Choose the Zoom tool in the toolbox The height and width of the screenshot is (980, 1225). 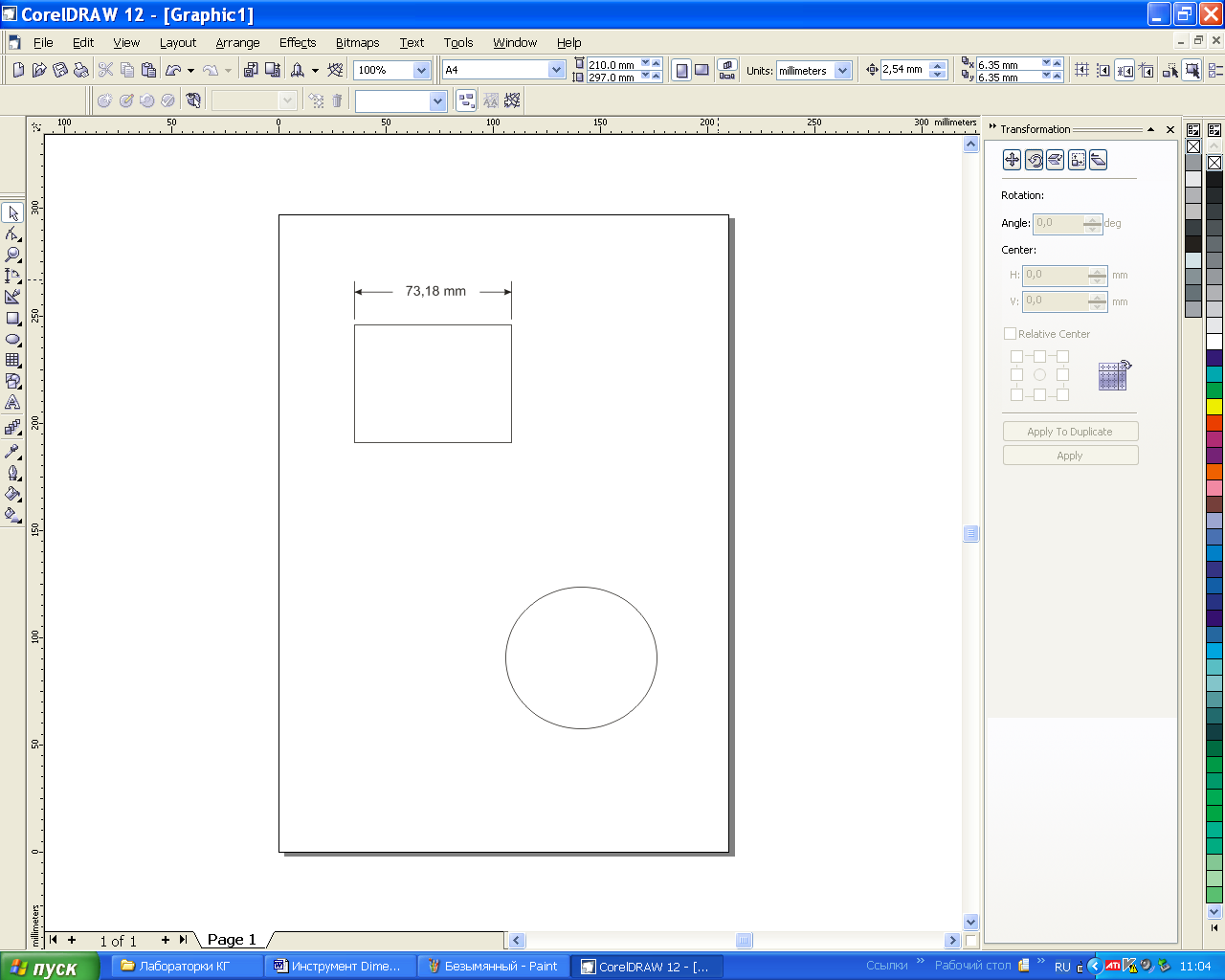[13, 255]
